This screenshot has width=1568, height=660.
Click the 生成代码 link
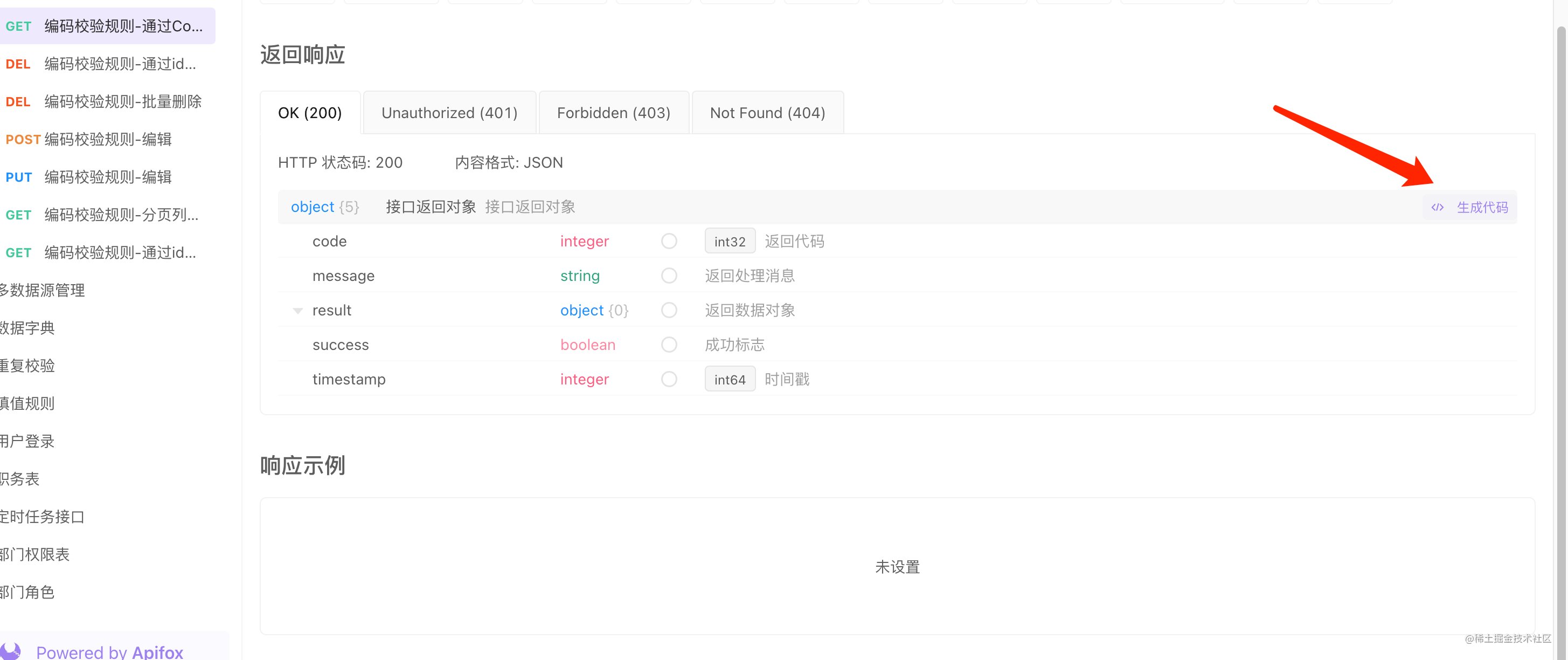pyautogui.click(x=1482, y=207)
